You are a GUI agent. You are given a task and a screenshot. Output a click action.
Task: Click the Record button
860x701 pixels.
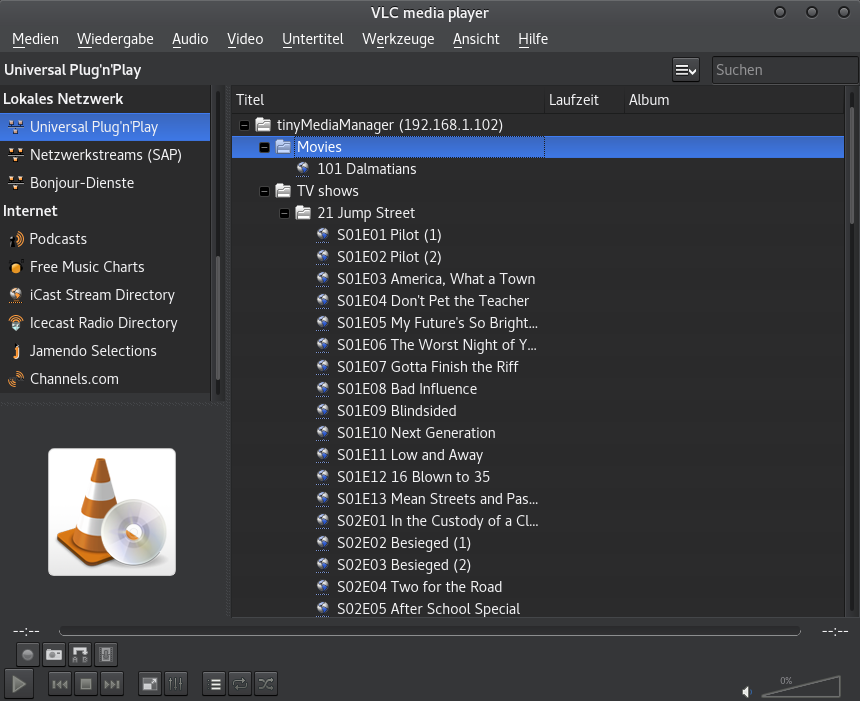(x=29, y=654)
